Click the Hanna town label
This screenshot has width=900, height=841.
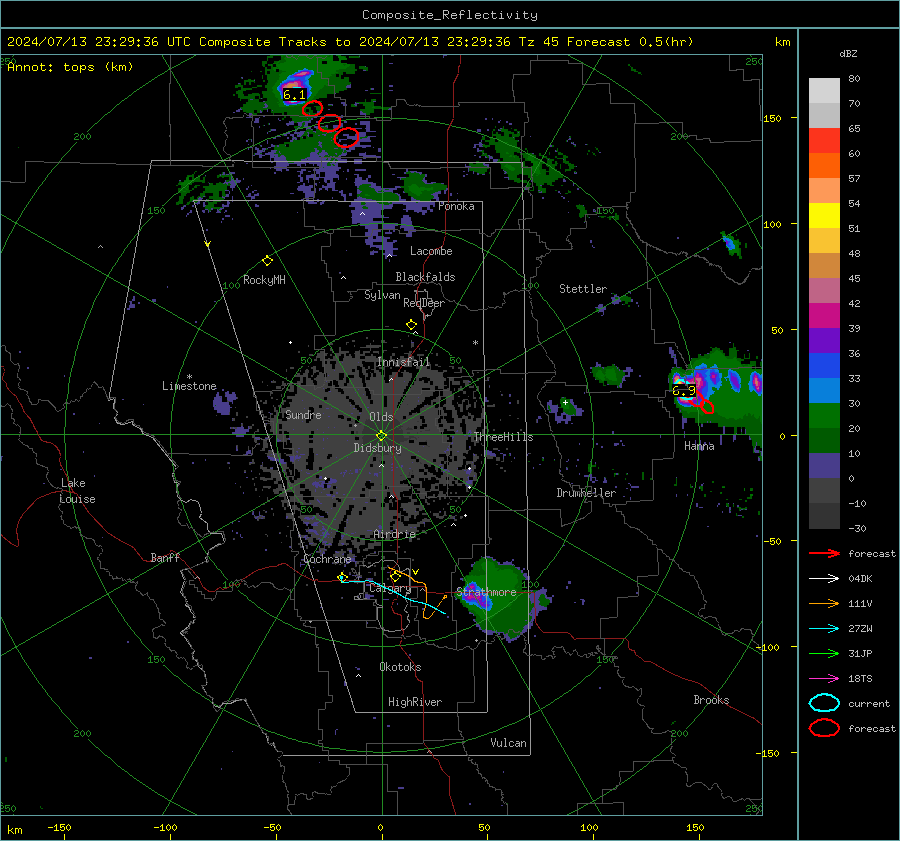pos(699,445)
